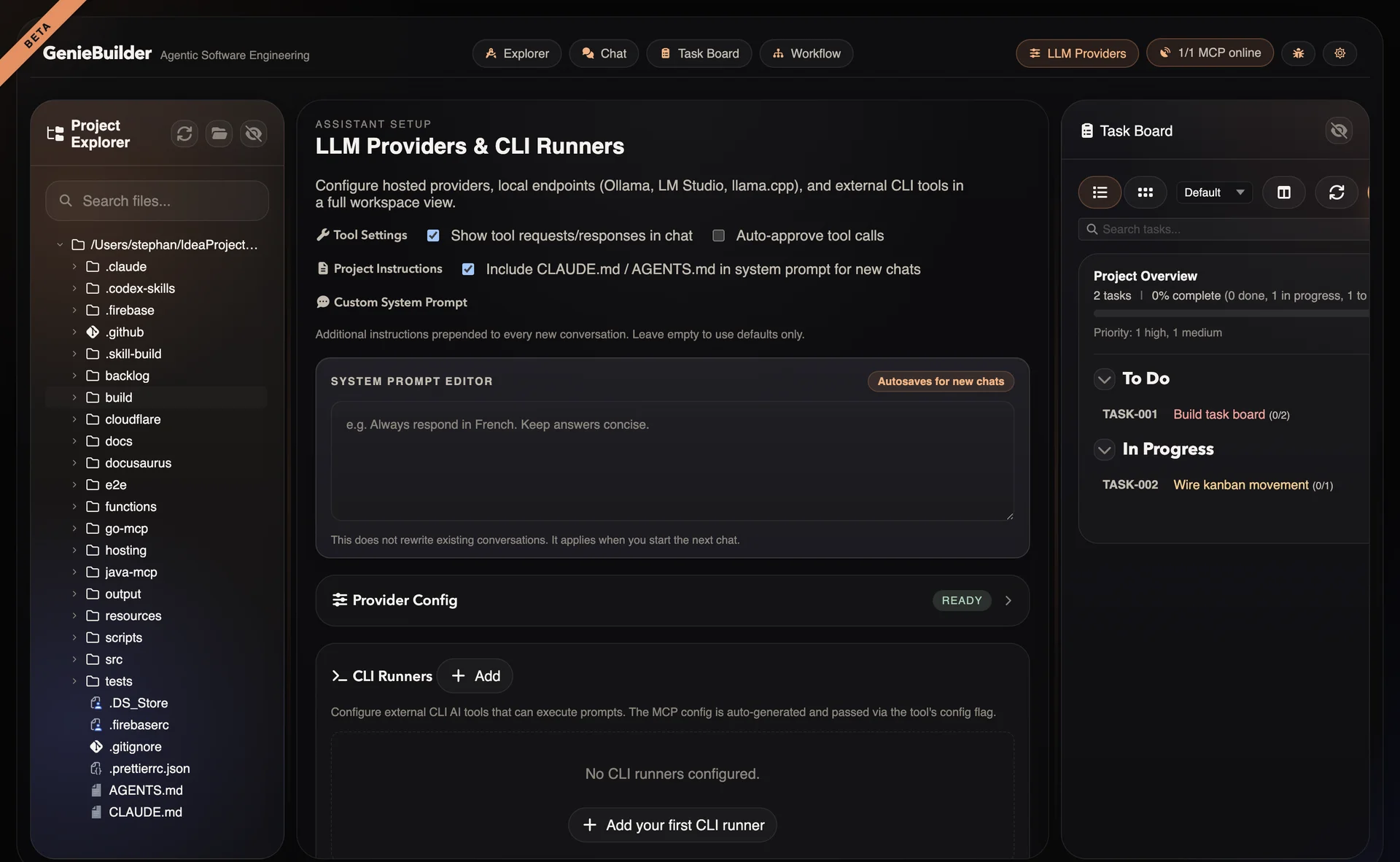
Task: Hide the Project Explorer panel
Action: click(253, 133)
